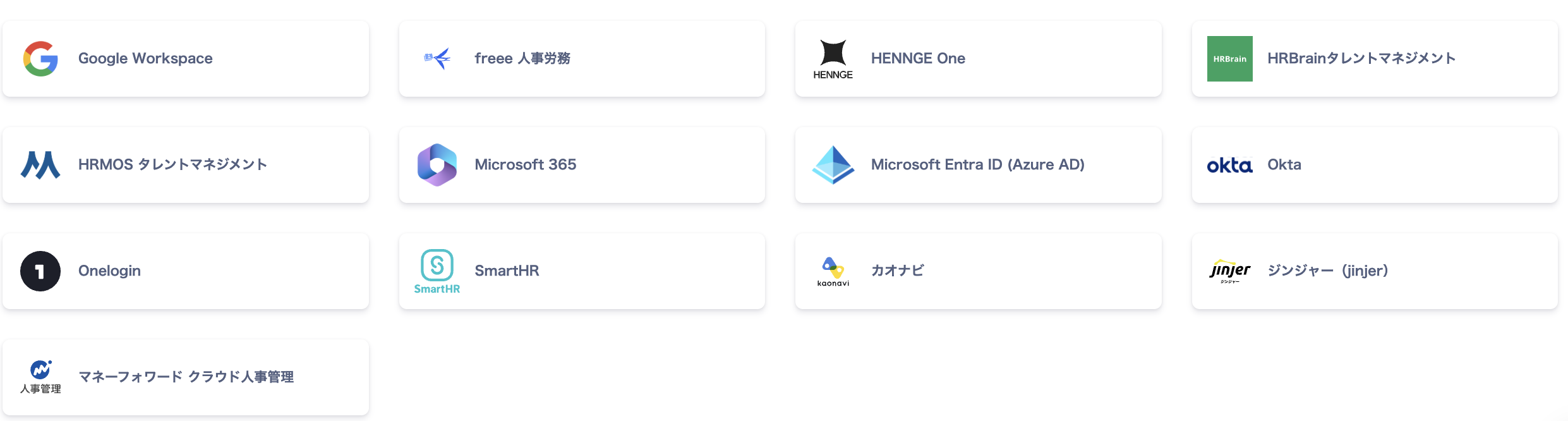Viewport: 1568px width, 421px height.
Task: Click the green HRBrain logo
Action: (1229, 59)
